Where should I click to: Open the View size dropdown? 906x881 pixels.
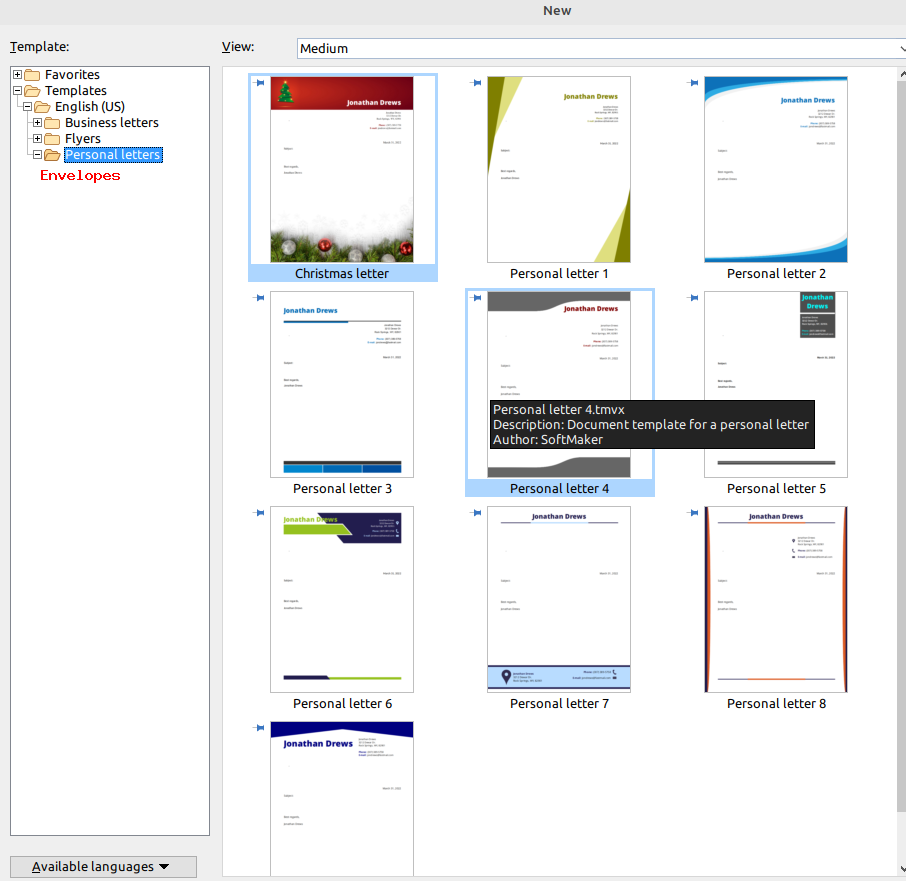(601, 48)
